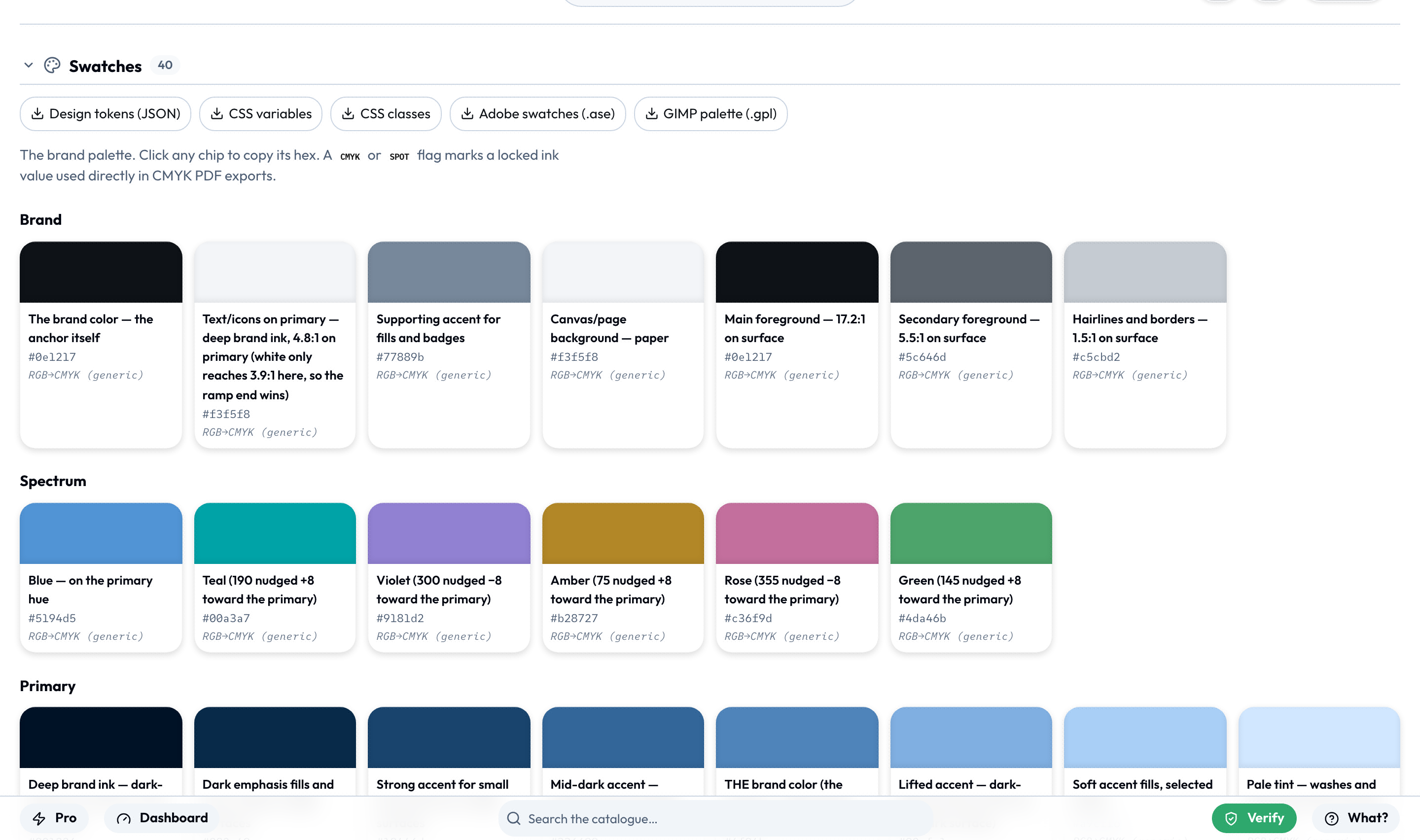This screenshot has height=840, width=1420.
Task: Copy the Canvas/page background chip
Action: [x=623, y=345]
